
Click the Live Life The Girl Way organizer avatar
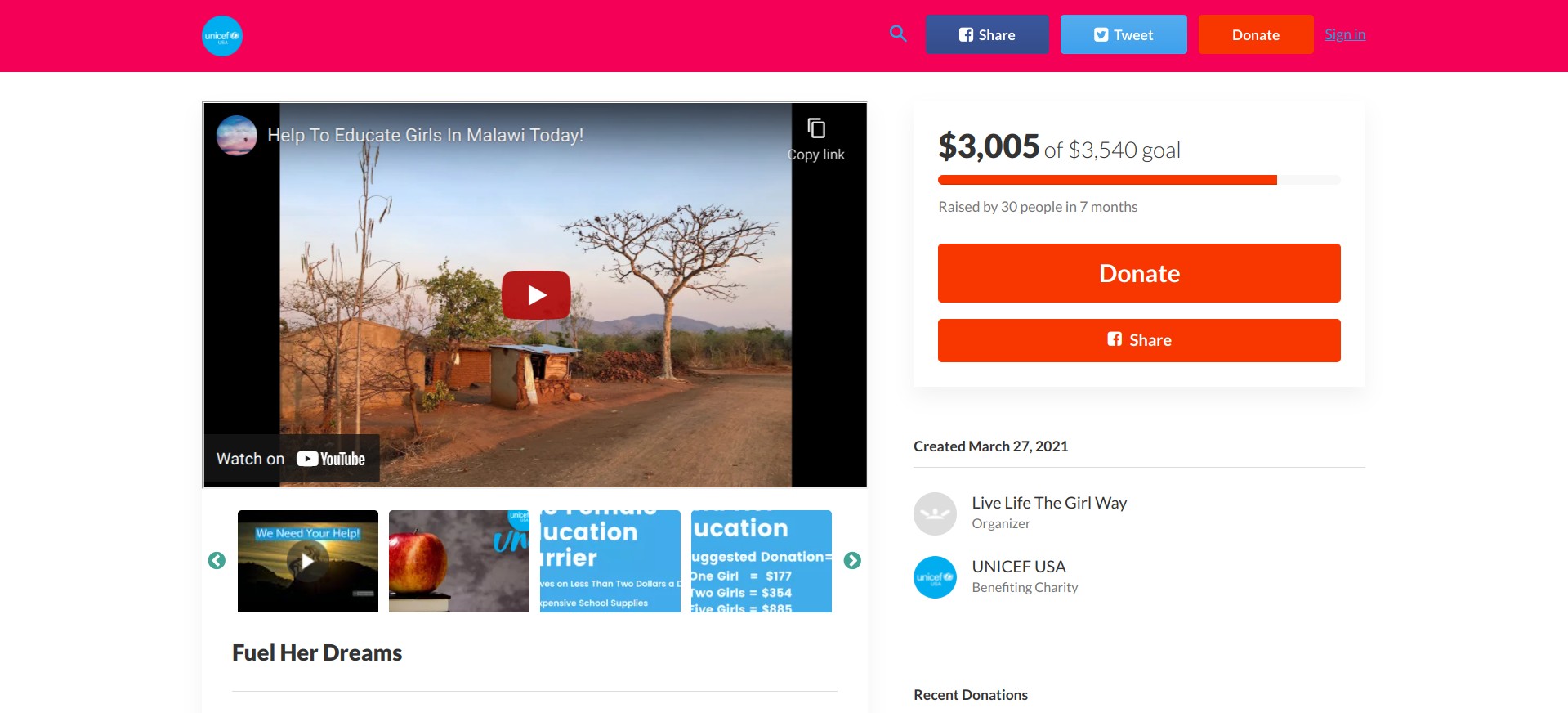[935, 513]
